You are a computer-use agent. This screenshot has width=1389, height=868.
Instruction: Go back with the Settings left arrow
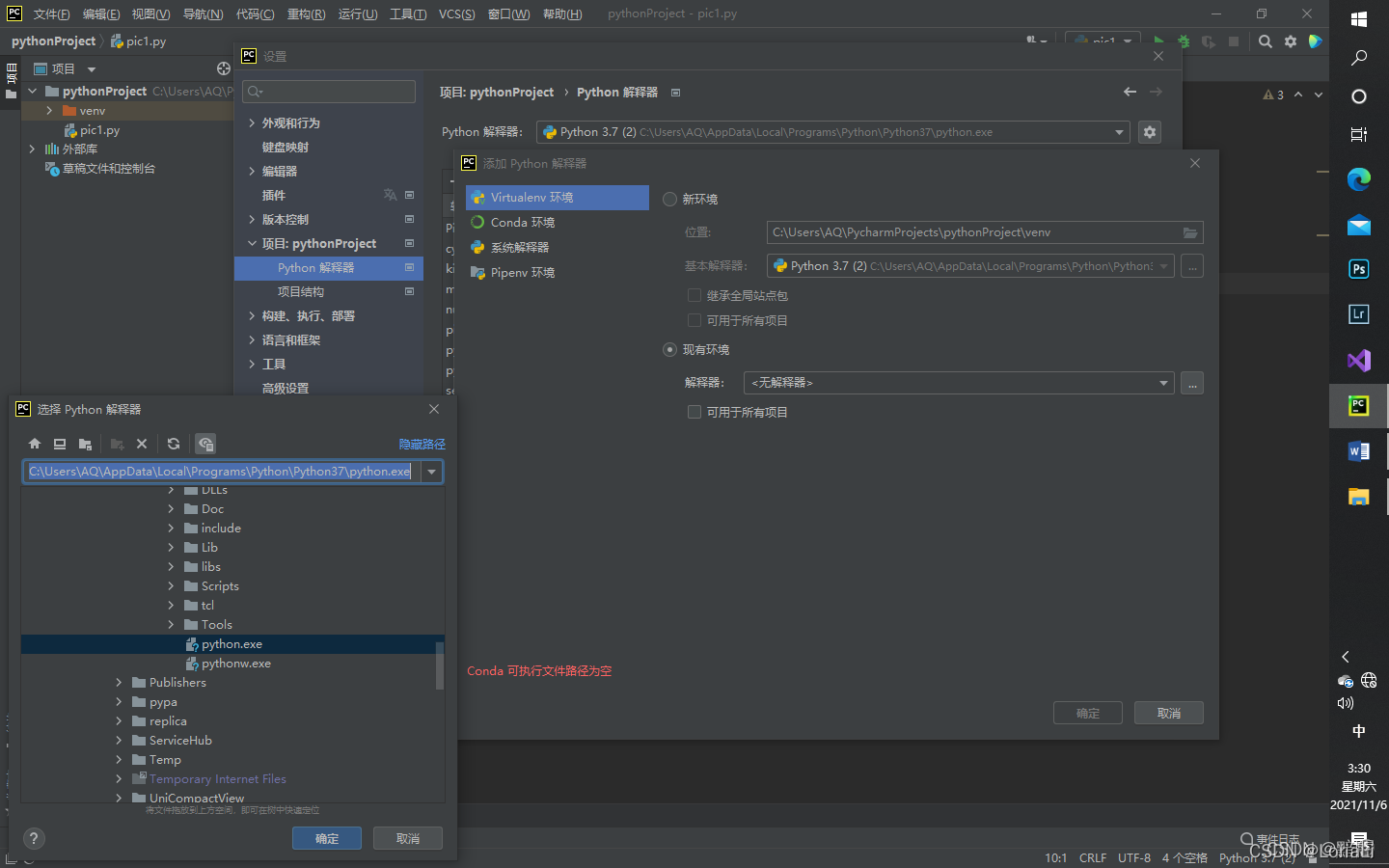1130,92
